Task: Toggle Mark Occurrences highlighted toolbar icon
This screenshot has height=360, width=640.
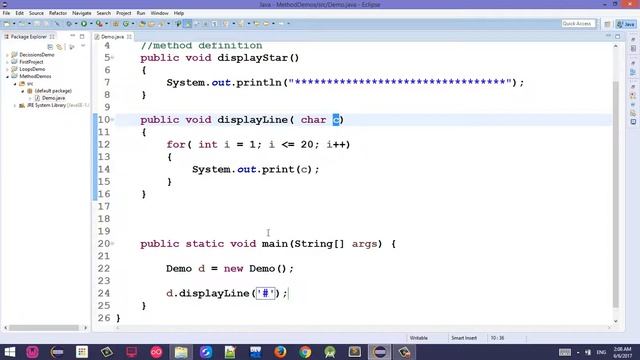Action: pyautogui.click(x=188, y=24)
